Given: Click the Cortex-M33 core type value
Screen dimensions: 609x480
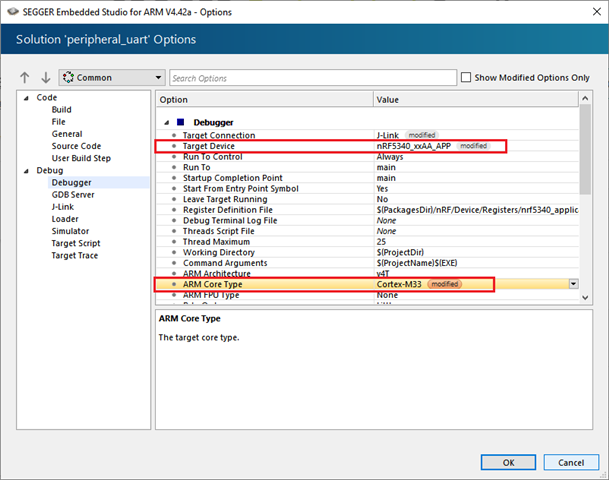Looking at the screenshot, I should coord(399,284).
